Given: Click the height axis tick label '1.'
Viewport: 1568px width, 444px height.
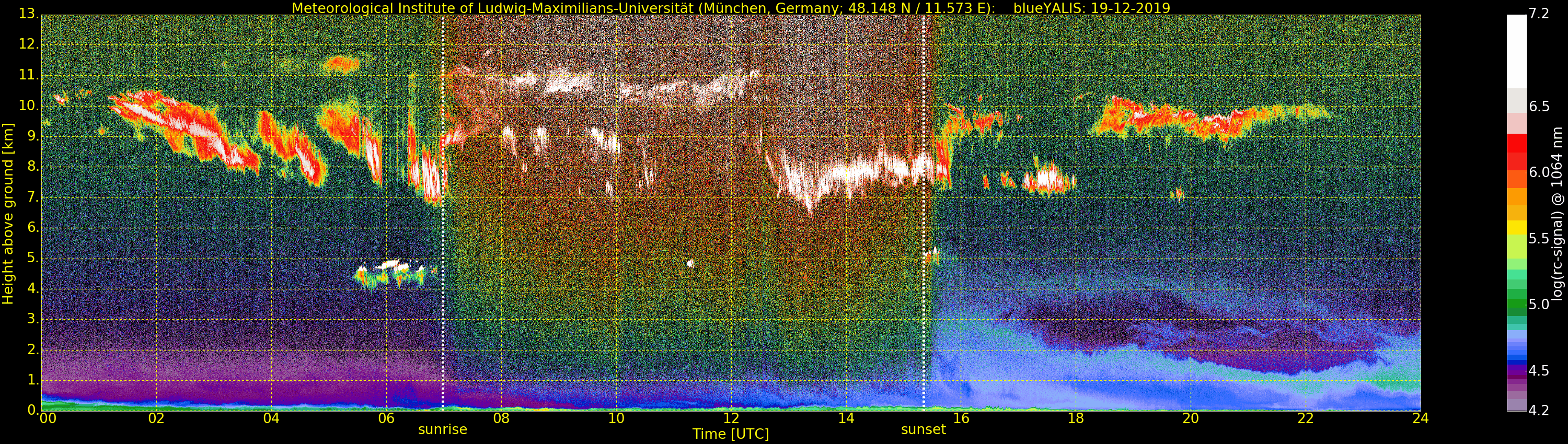Looking at the screenshot, I should 33,380.
